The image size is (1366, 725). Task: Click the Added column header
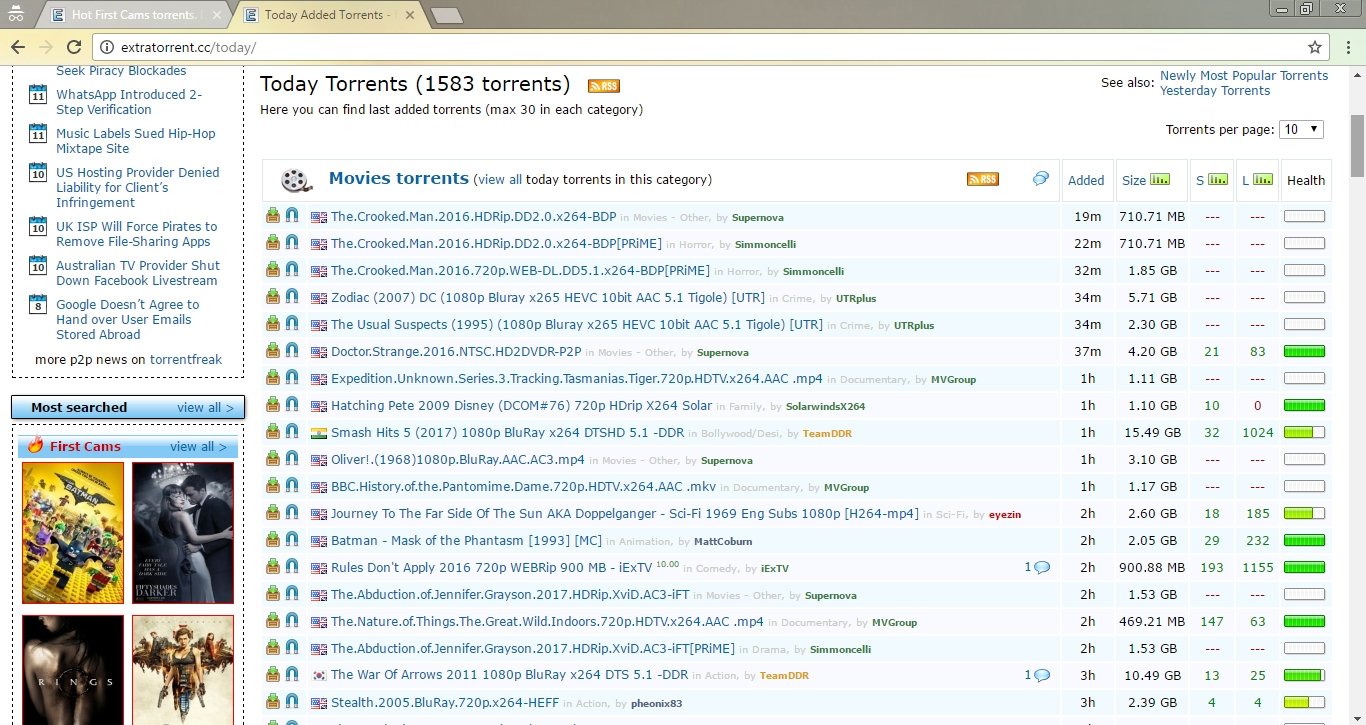pyautogui.click(x=1086, y=180)
